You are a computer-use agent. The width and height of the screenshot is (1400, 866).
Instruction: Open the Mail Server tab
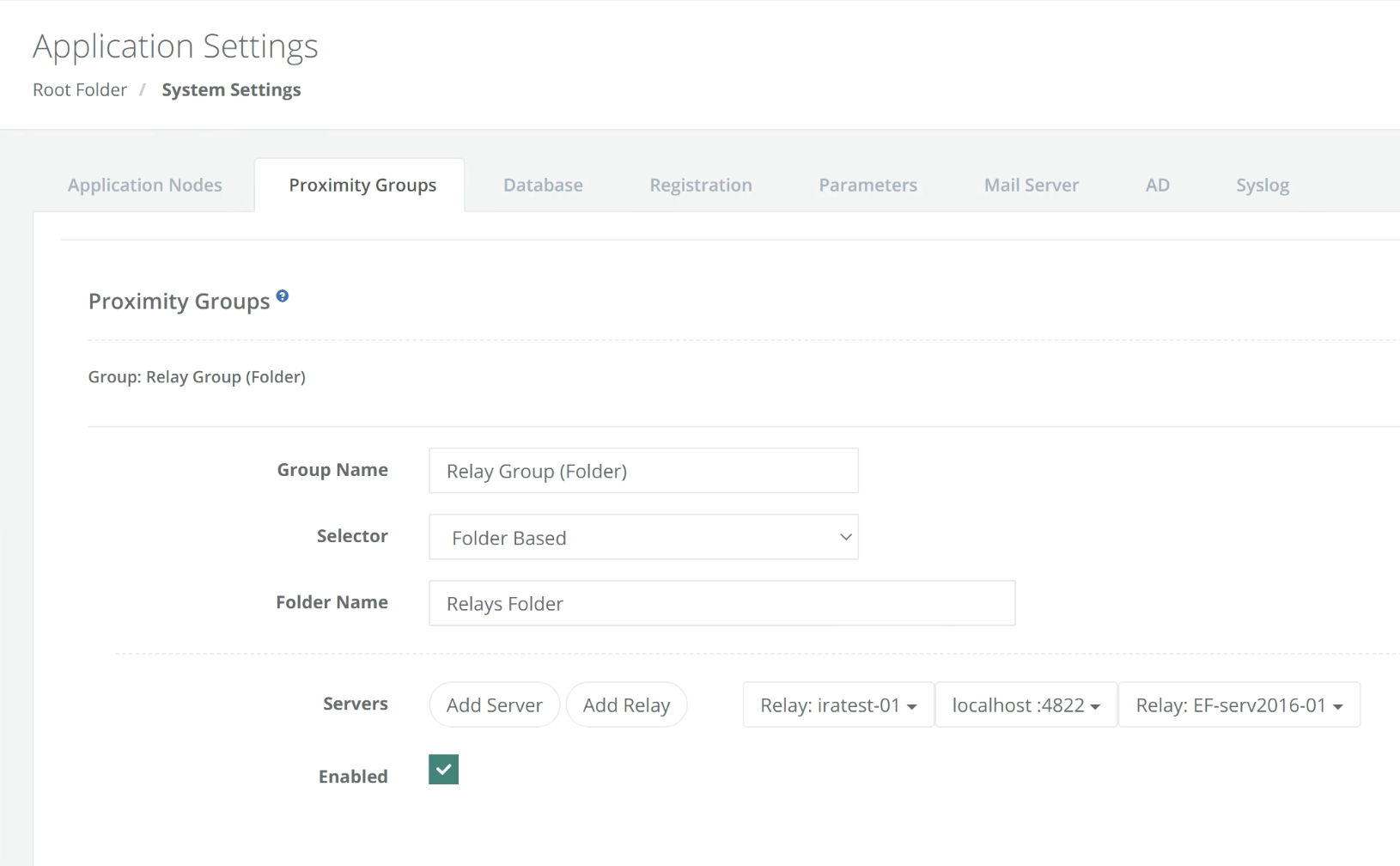[1031, 185]
